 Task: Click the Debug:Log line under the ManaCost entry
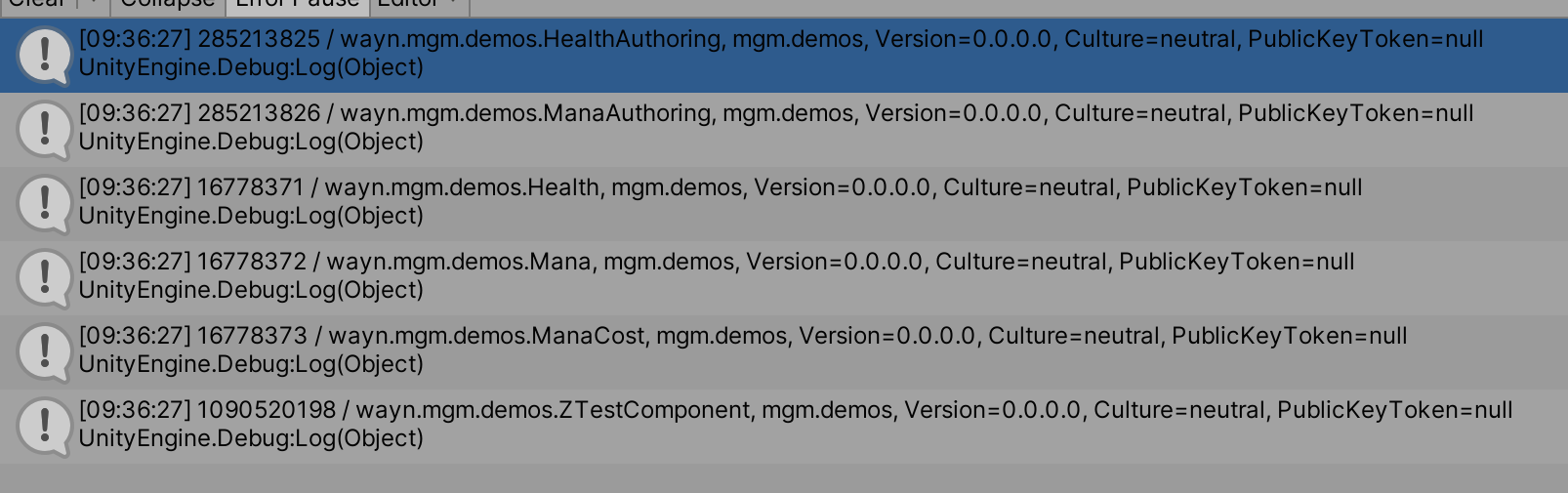[251, 365]
